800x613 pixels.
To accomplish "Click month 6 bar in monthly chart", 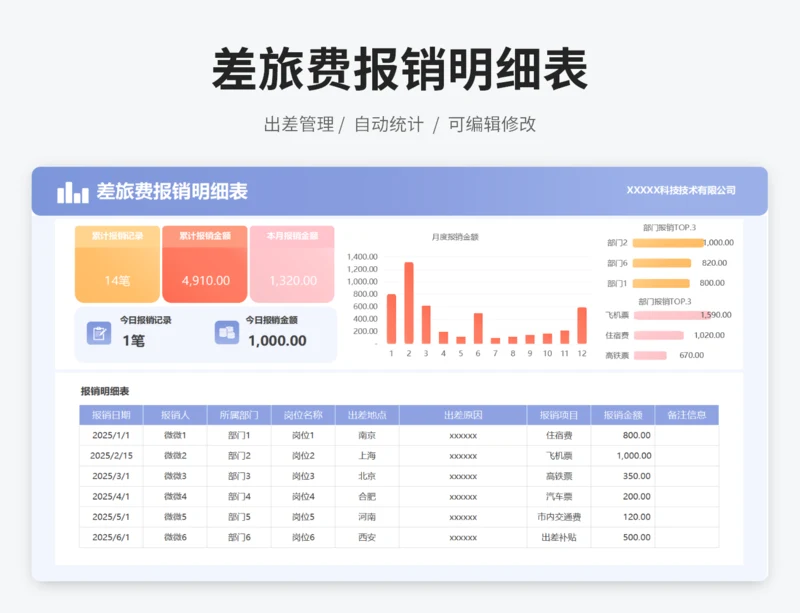I will click(478, 328).
